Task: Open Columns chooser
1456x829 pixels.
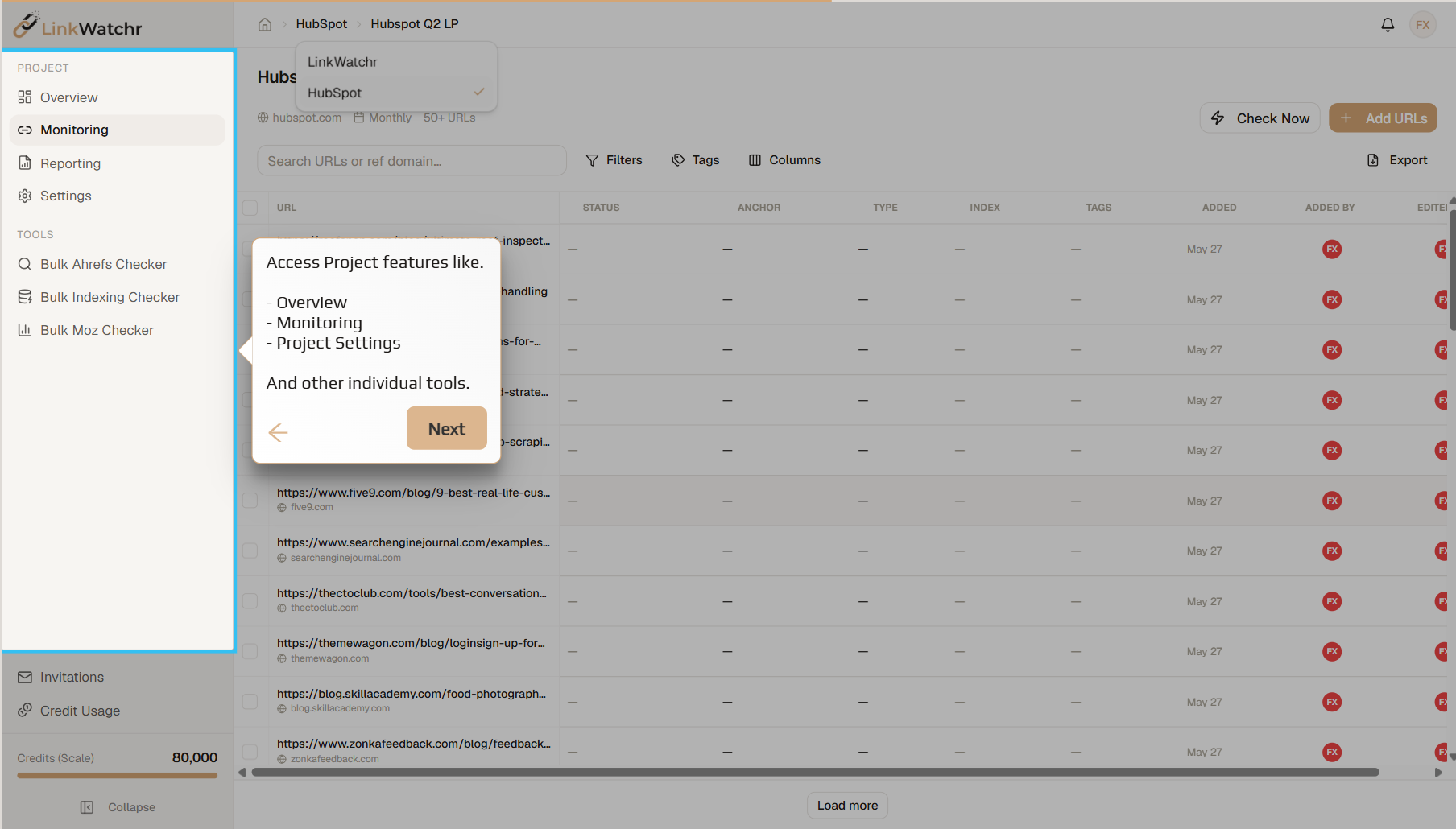Action: (x=784, y=160)
